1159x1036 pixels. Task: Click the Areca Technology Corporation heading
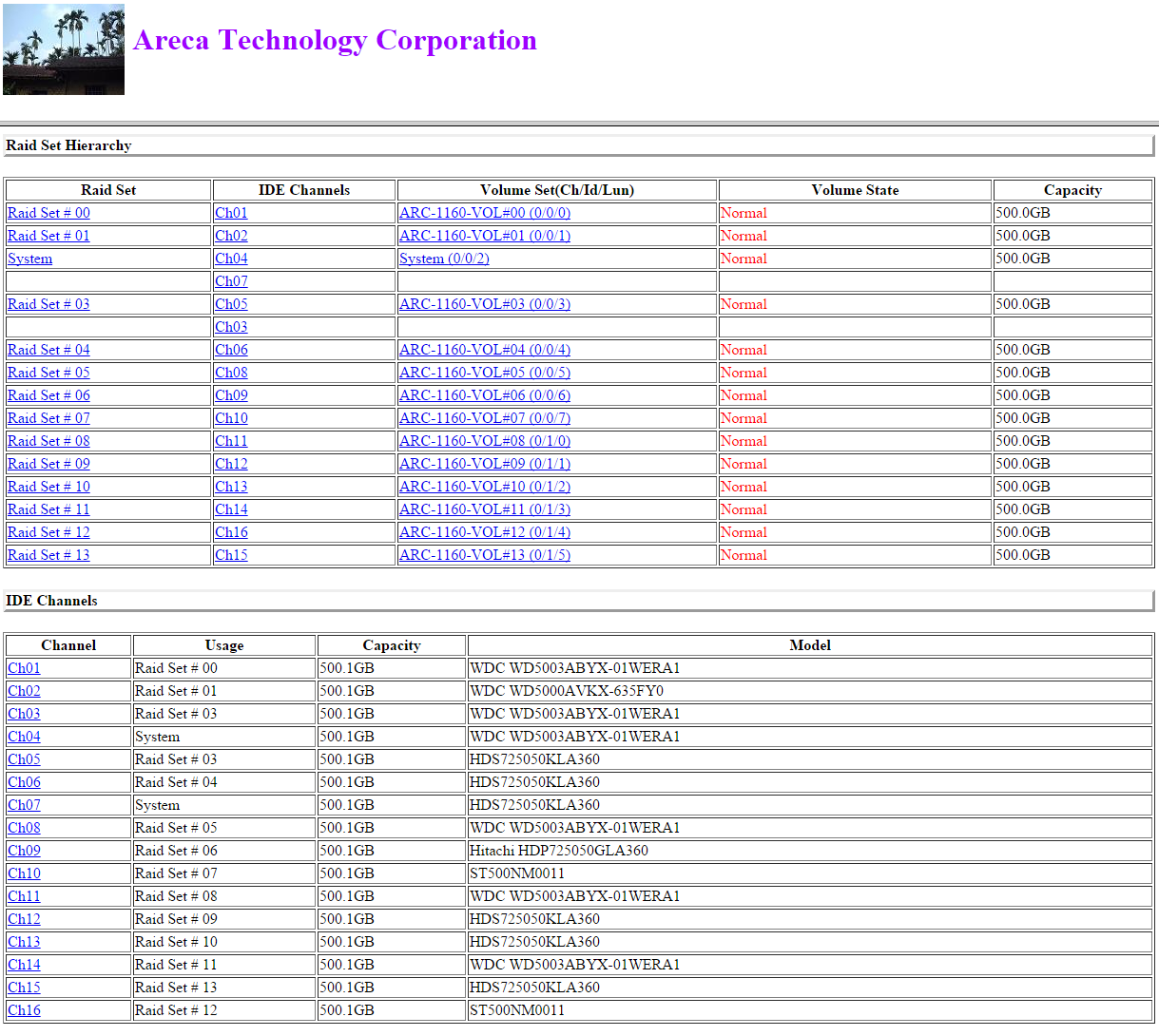(x=335, y=40)
